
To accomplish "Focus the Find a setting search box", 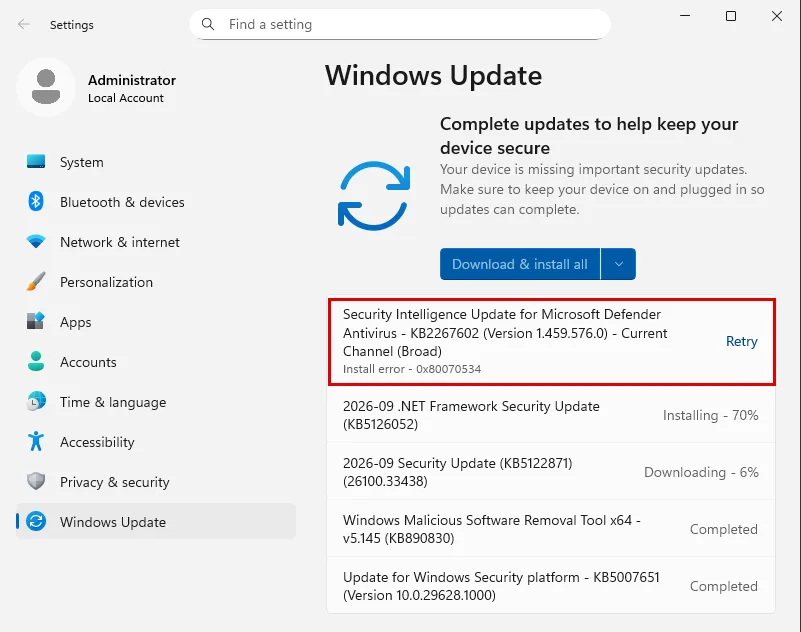I will point(400,24).
